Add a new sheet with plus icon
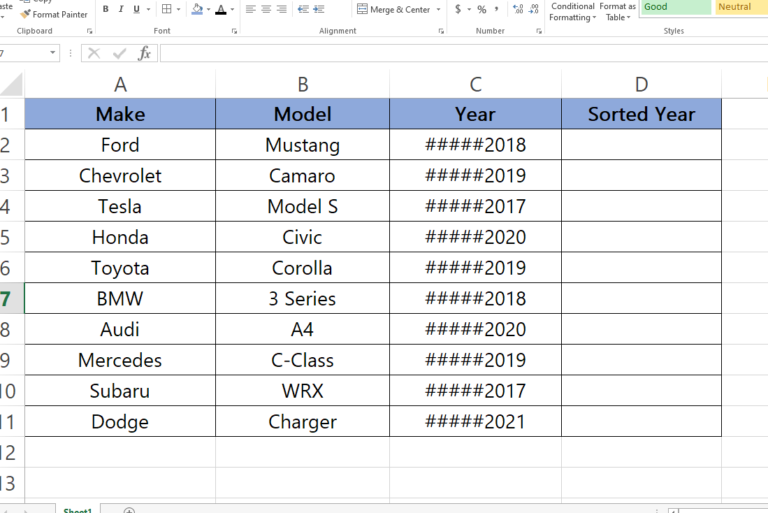768x513 pixels. coord(129,510)
